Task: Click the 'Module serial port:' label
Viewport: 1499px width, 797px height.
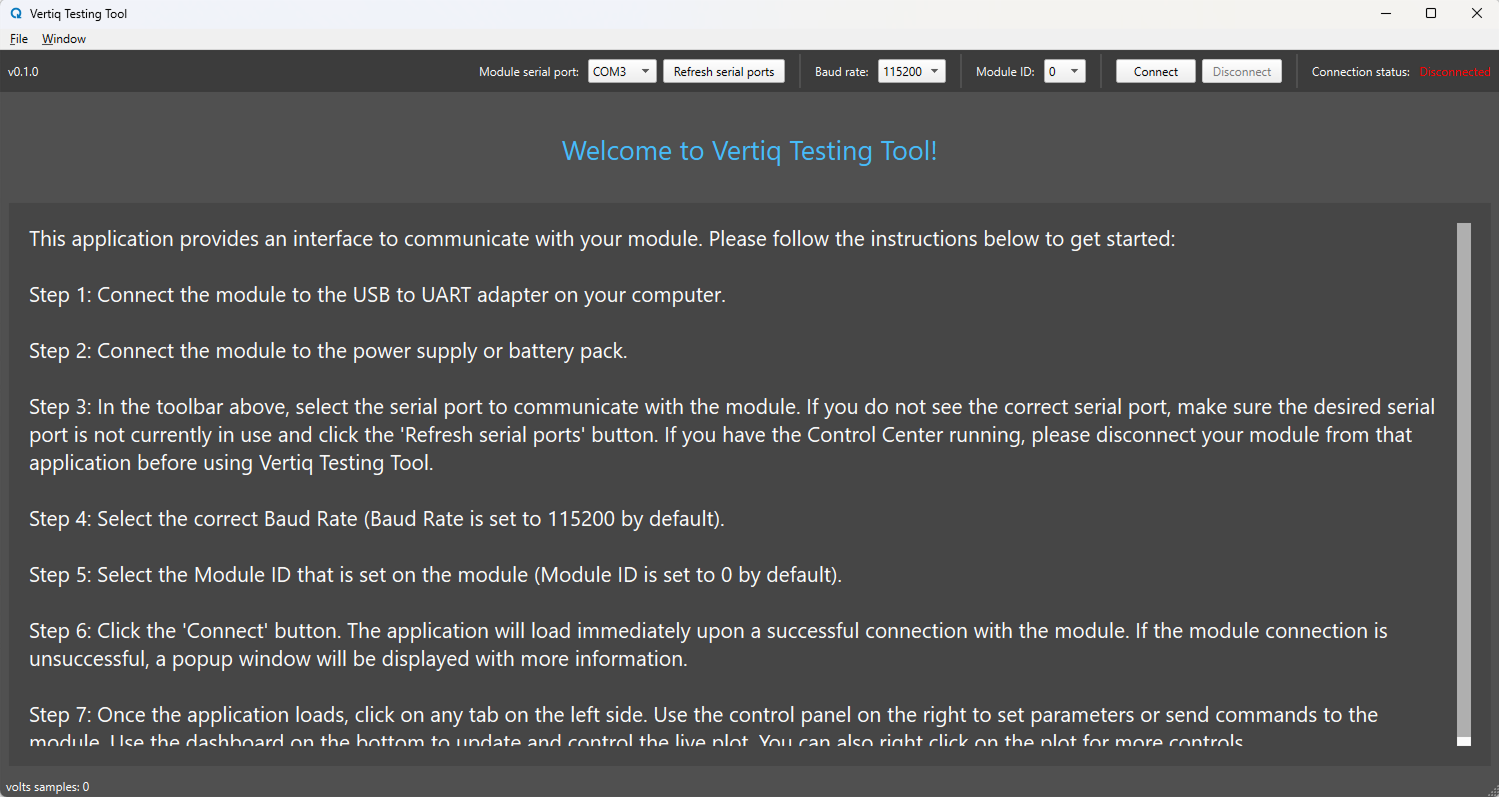Action: pos(529,72)
